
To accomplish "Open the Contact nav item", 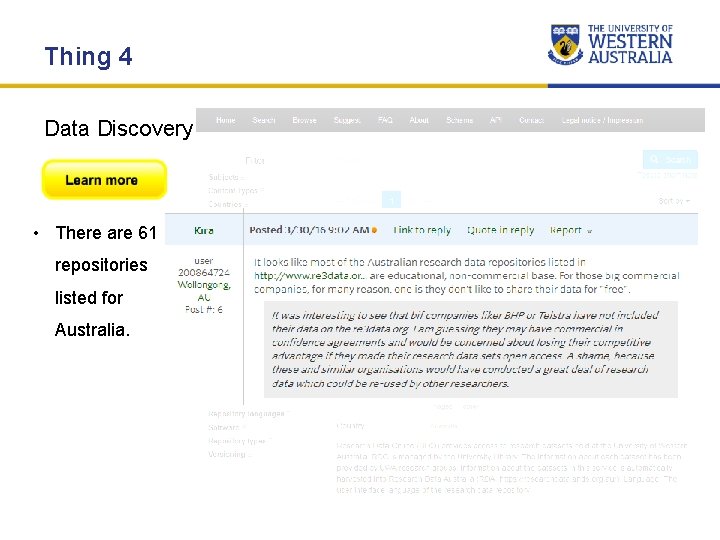I will [531, 120].
